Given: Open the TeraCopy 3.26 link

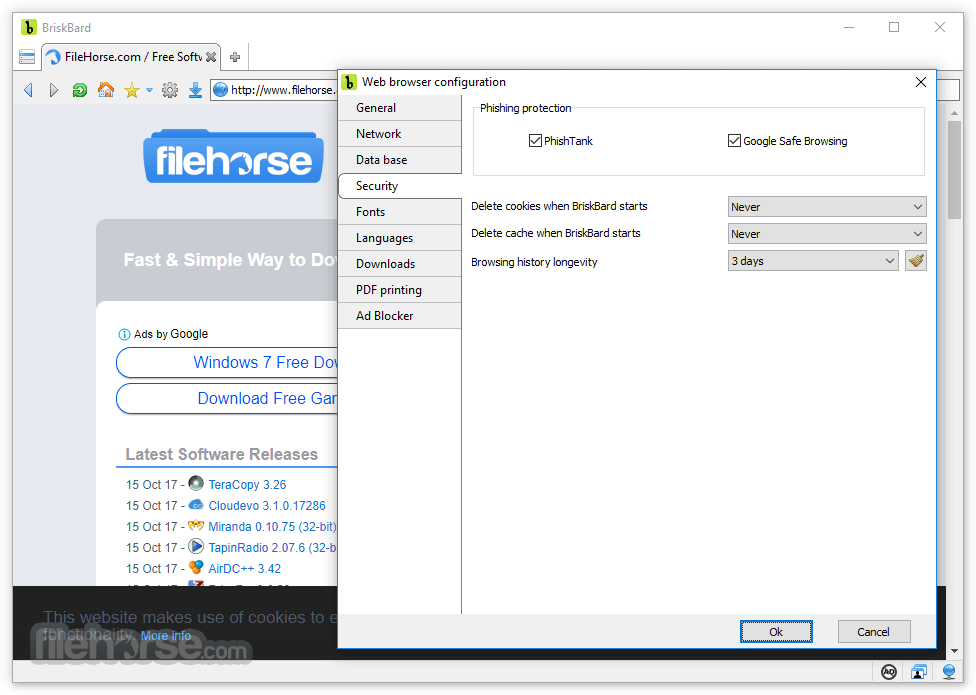Looking at the screenshot, I should pos(247,485).
